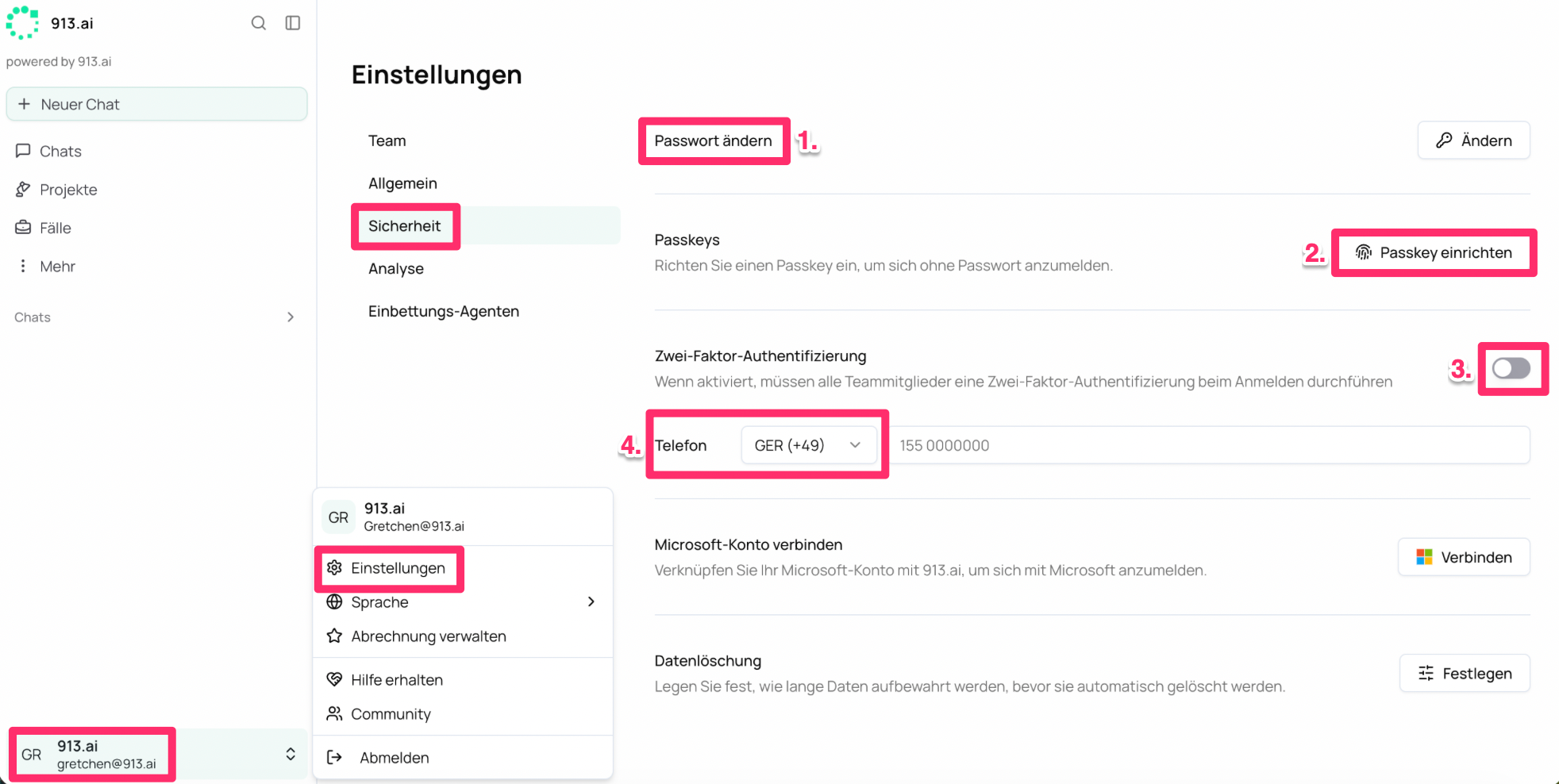Click the GR avatar in the popup menu
1559x784 pixels.
339,517
